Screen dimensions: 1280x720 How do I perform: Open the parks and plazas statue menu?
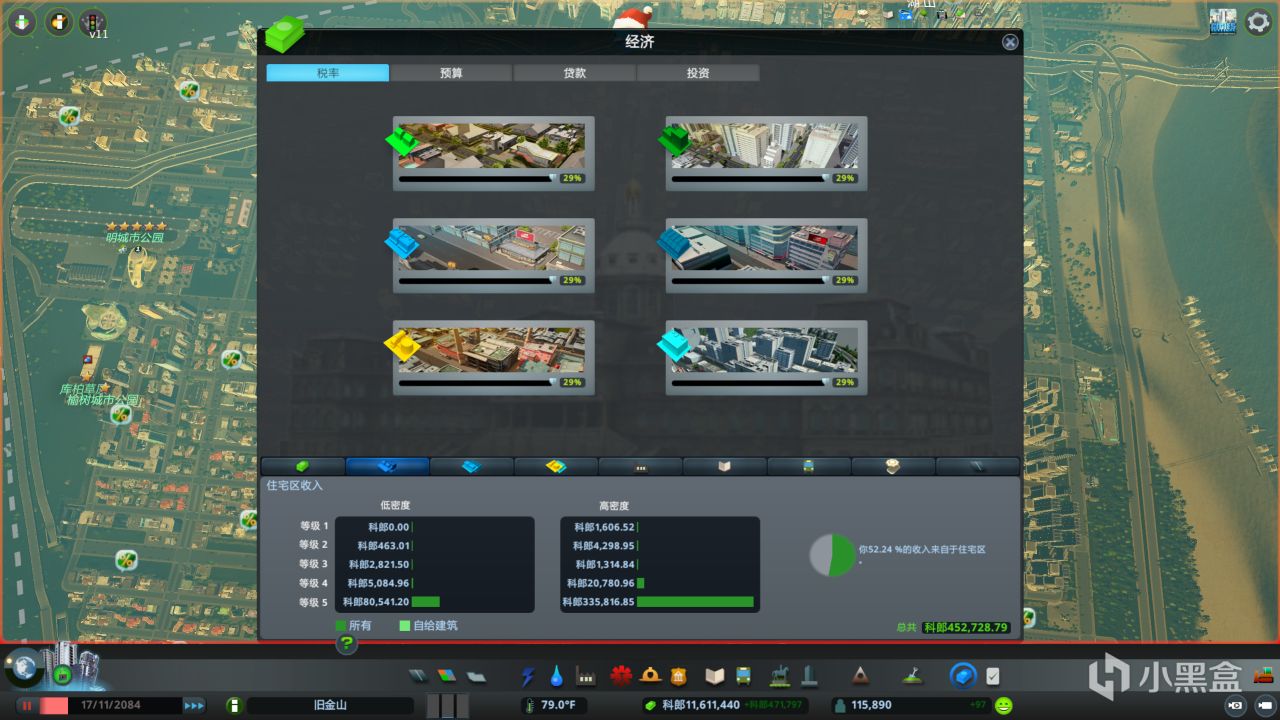pos(780,677)
